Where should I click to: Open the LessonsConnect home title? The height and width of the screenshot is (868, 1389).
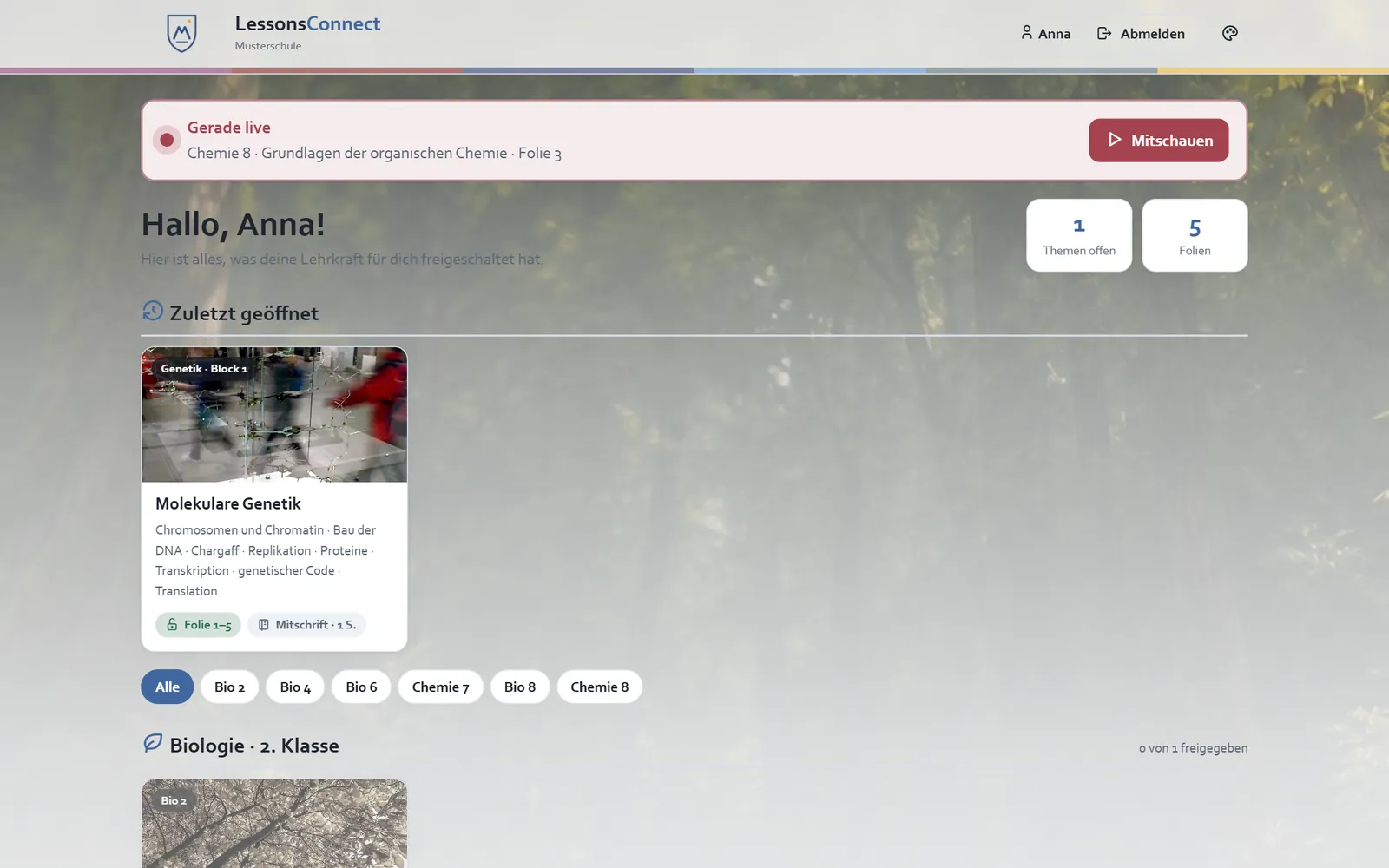(x=307, y=23)
